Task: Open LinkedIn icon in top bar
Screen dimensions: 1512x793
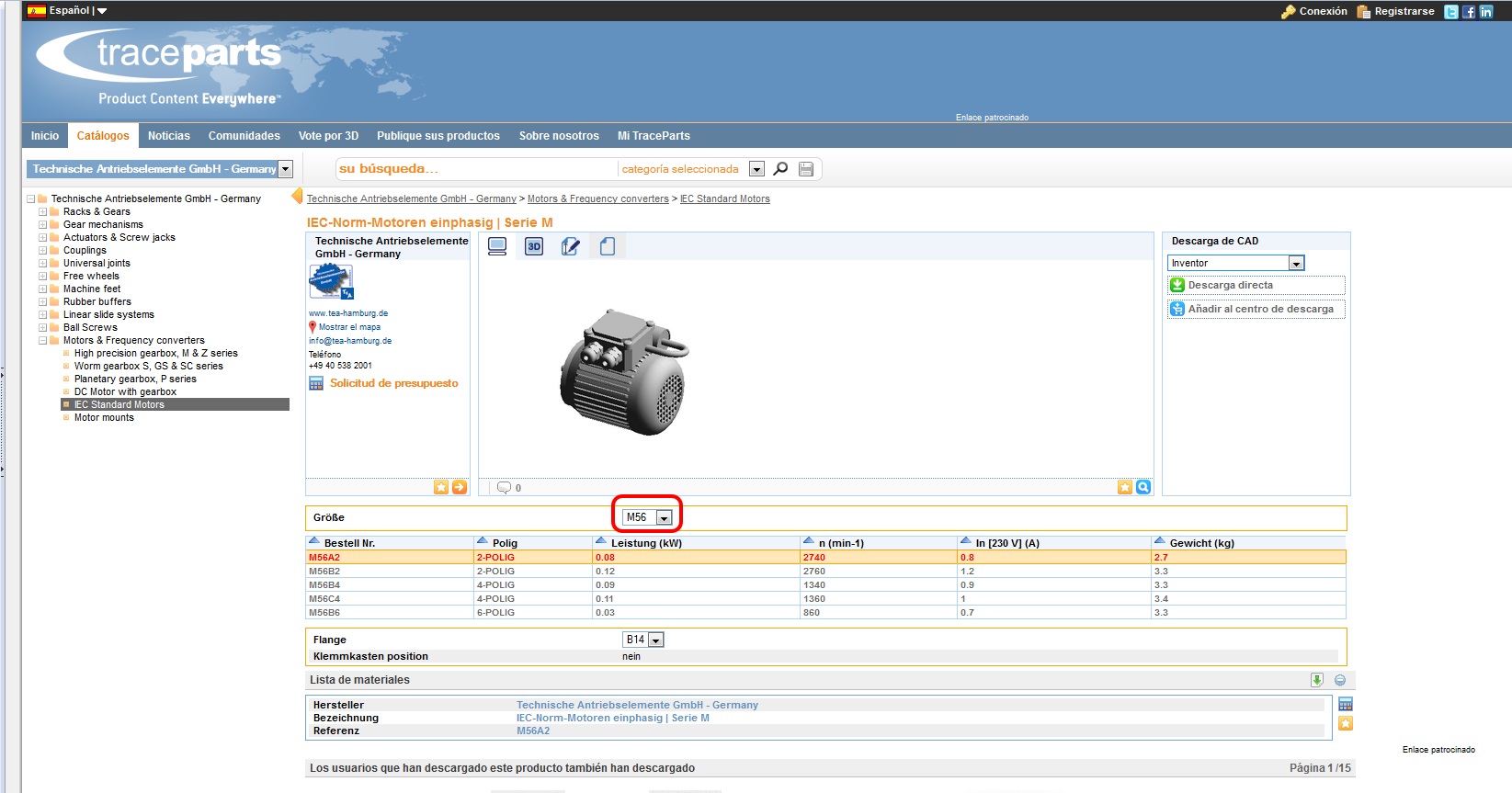Action: point(1486,12)
